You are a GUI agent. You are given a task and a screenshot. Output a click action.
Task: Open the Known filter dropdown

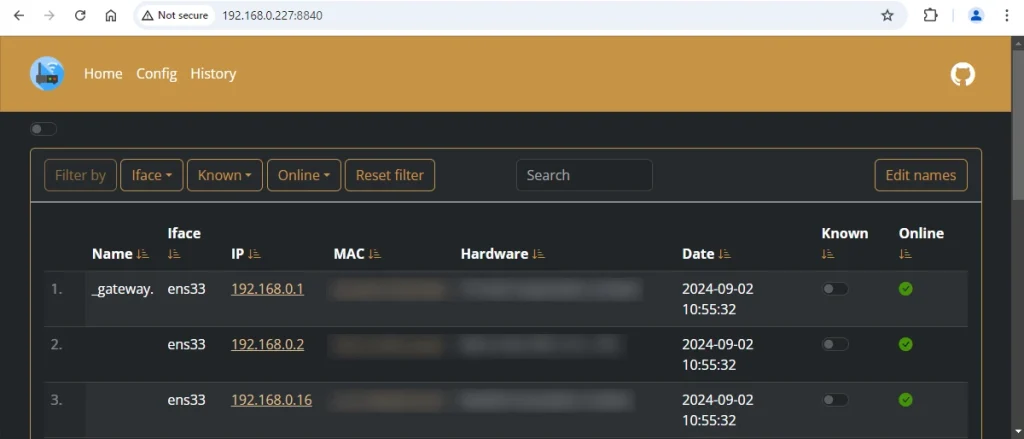tap(225, 175)
